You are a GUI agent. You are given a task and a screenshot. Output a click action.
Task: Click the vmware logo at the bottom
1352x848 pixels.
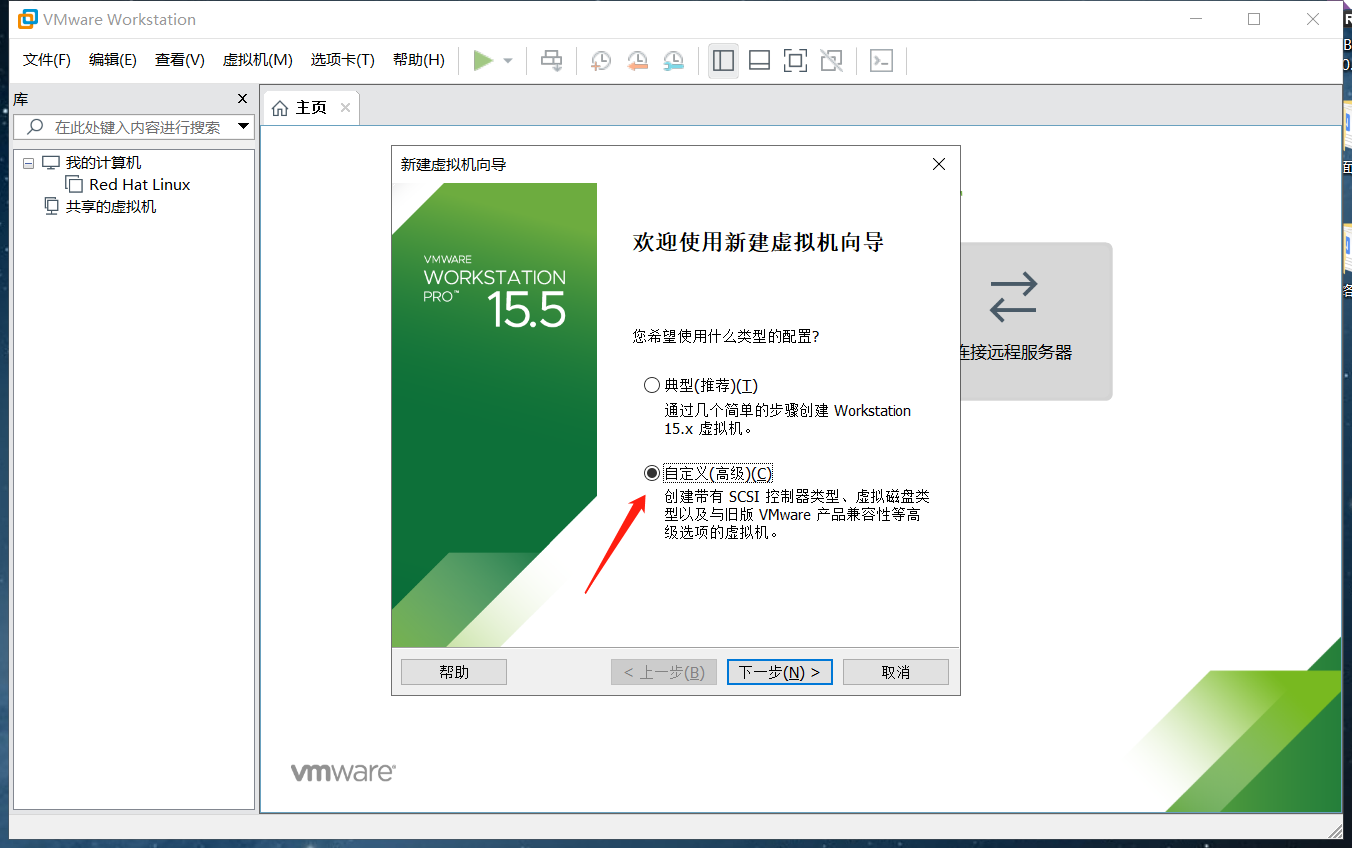[x=343, y=772]
